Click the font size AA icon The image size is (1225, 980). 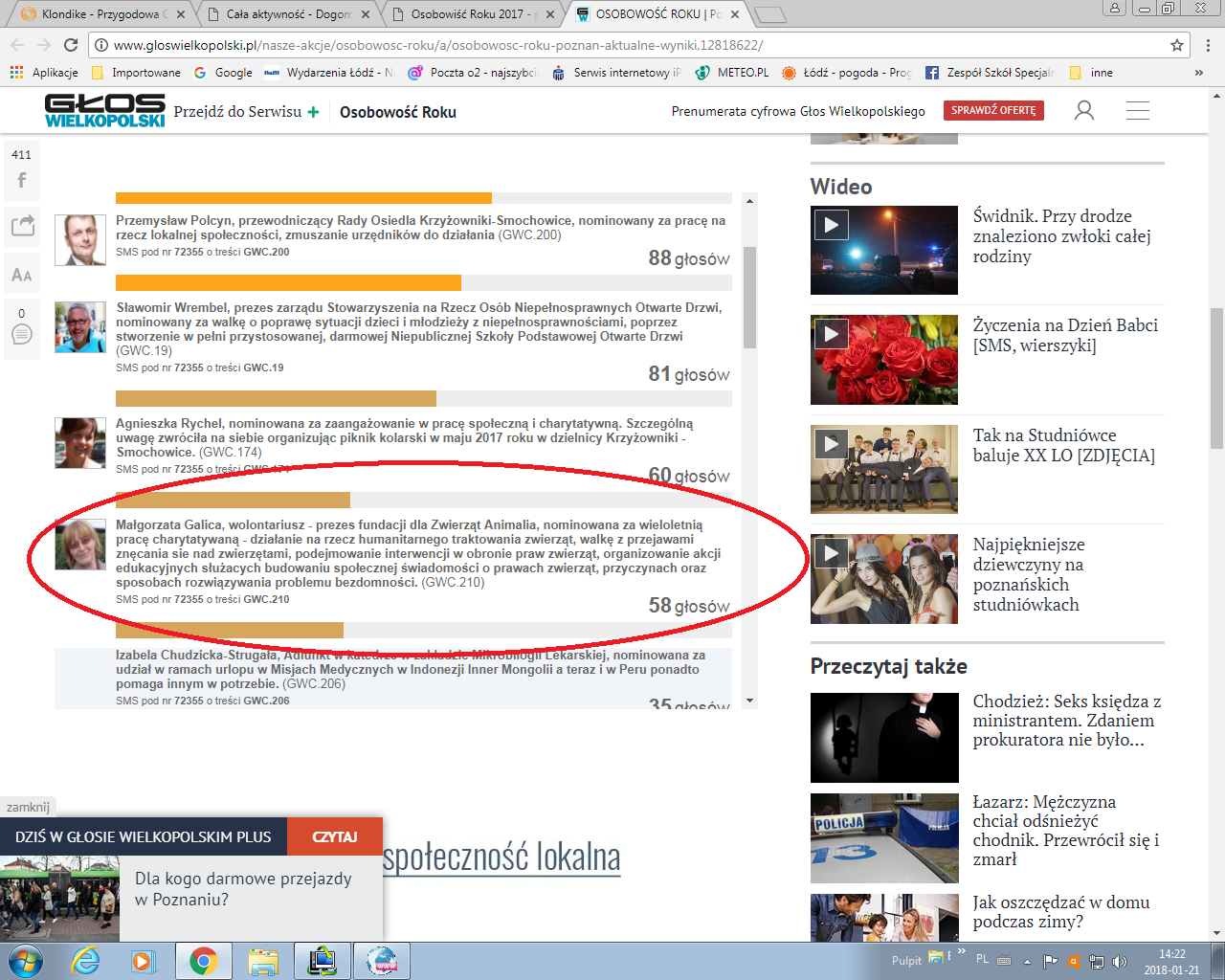[x=21, y=275]
